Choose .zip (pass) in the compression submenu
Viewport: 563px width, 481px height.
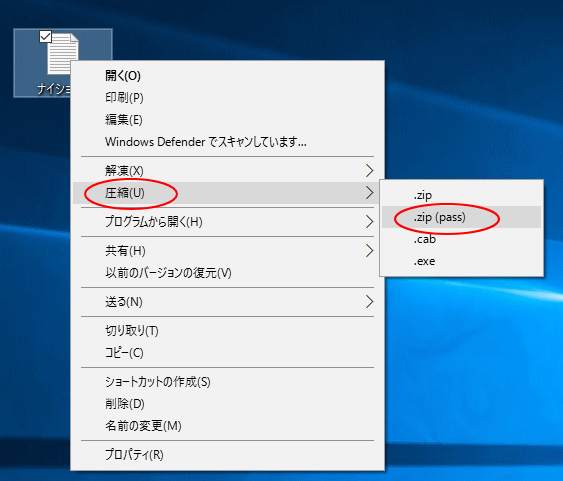(x=461, y=217)
